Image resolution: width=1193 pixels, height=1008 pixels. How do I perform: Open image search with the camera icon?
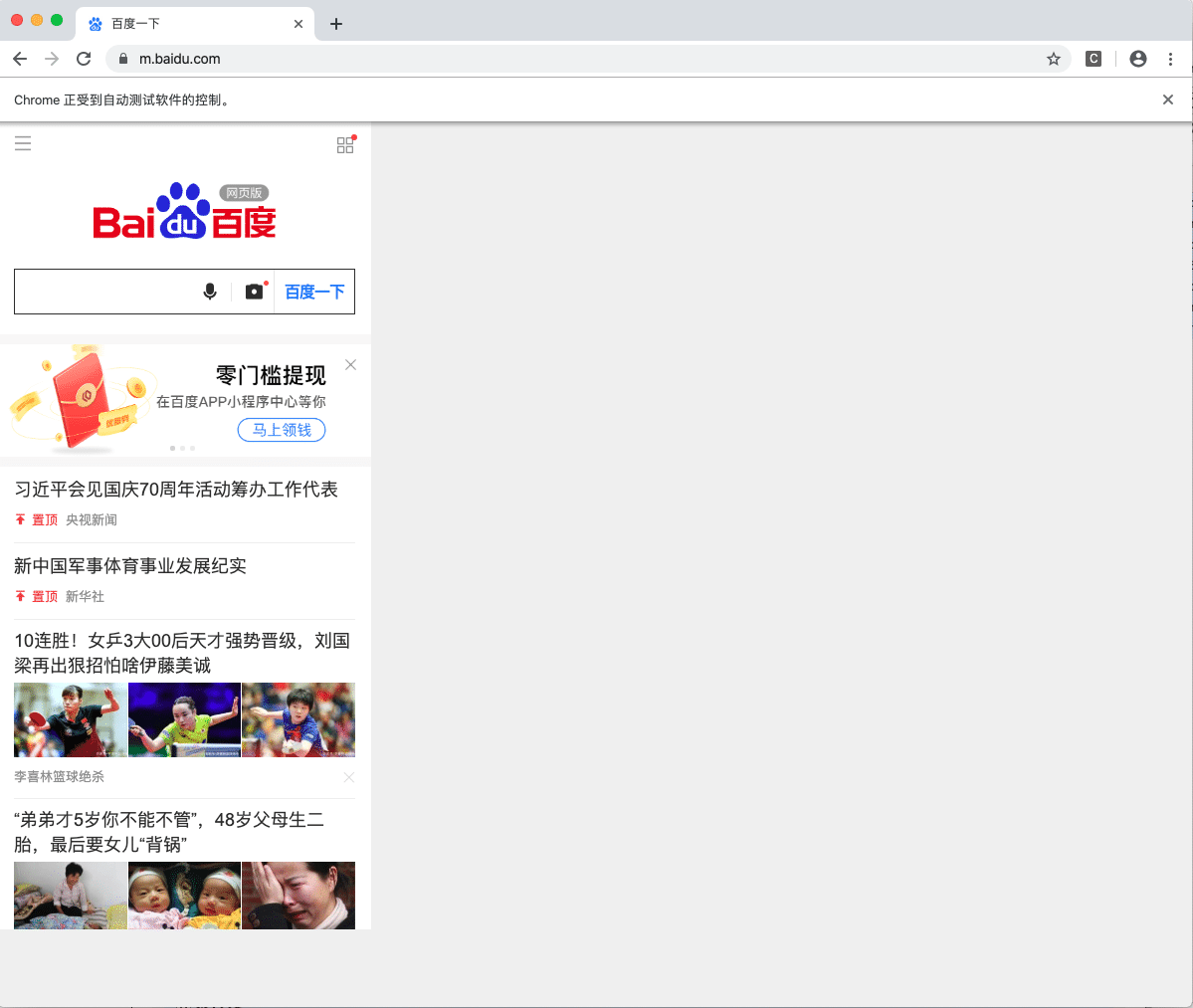(255, 292)
